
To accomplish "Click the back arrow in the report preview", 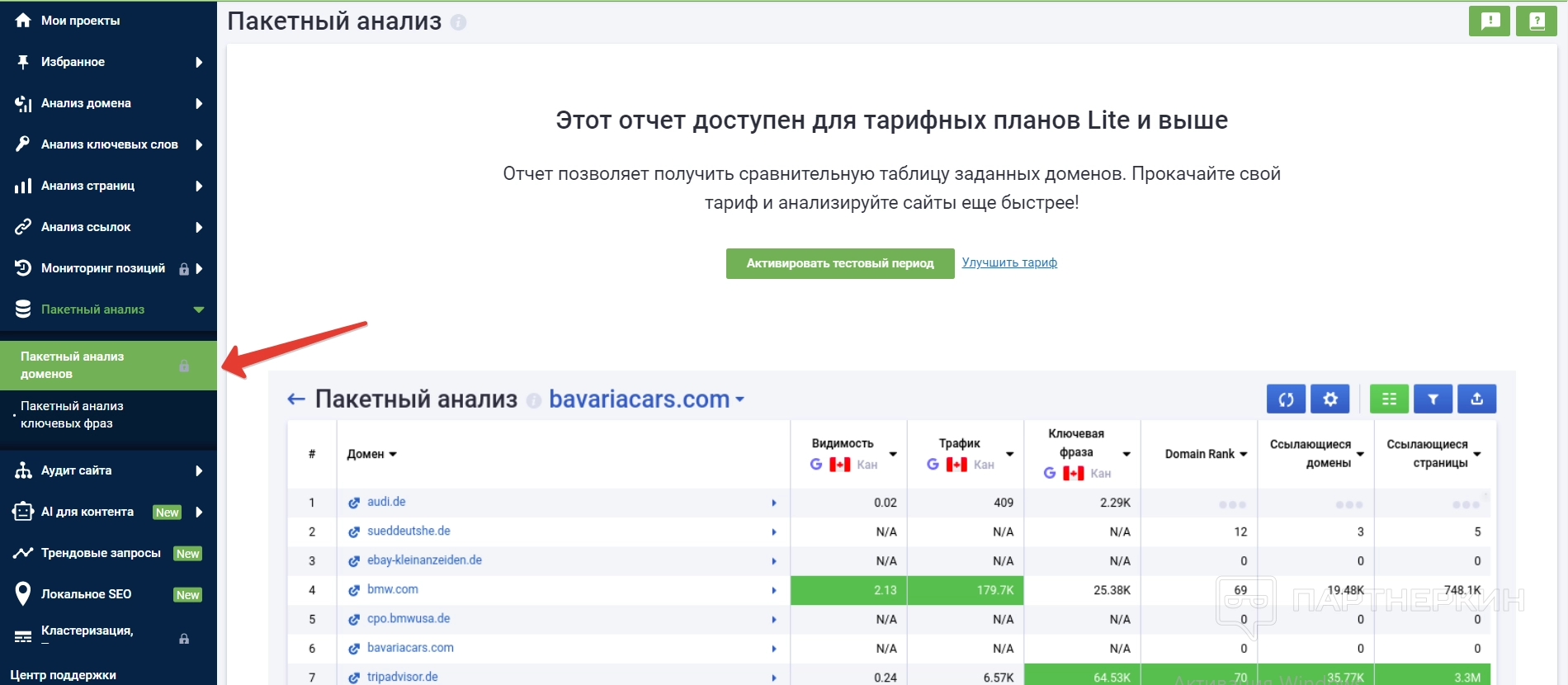I will tap(296, 399).
